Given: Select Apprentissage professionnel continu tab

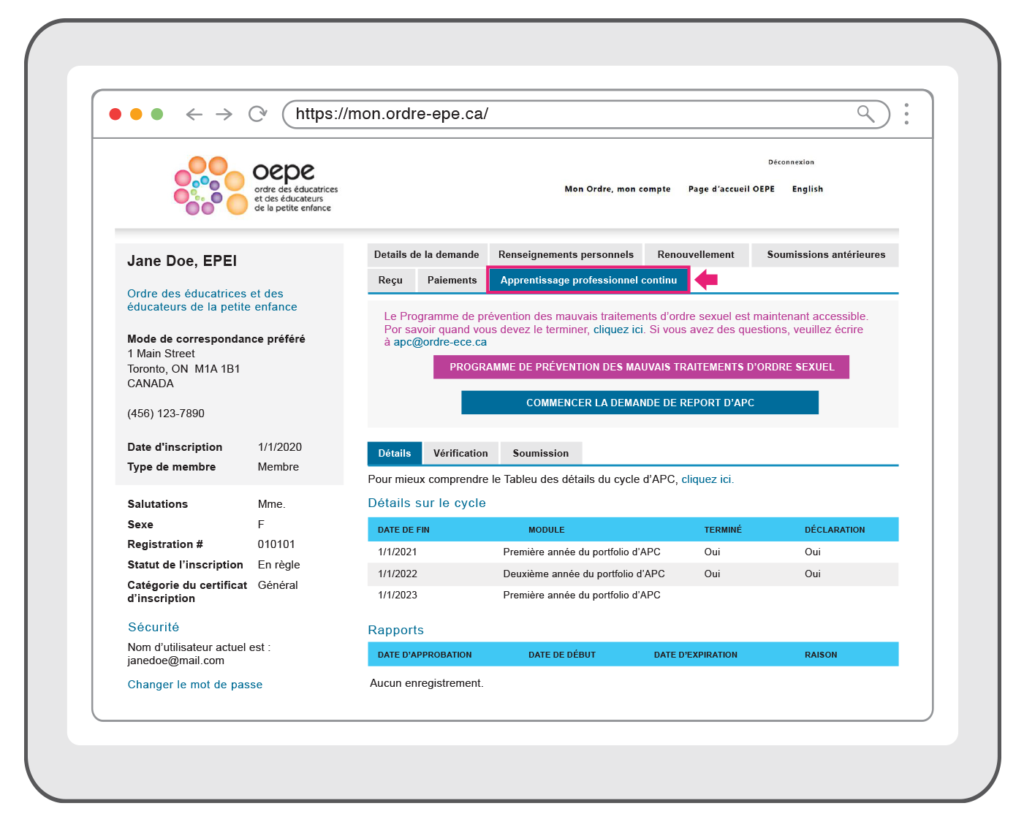Looking at the screenshot, I should pyautogui.click(x=588, y=280).
